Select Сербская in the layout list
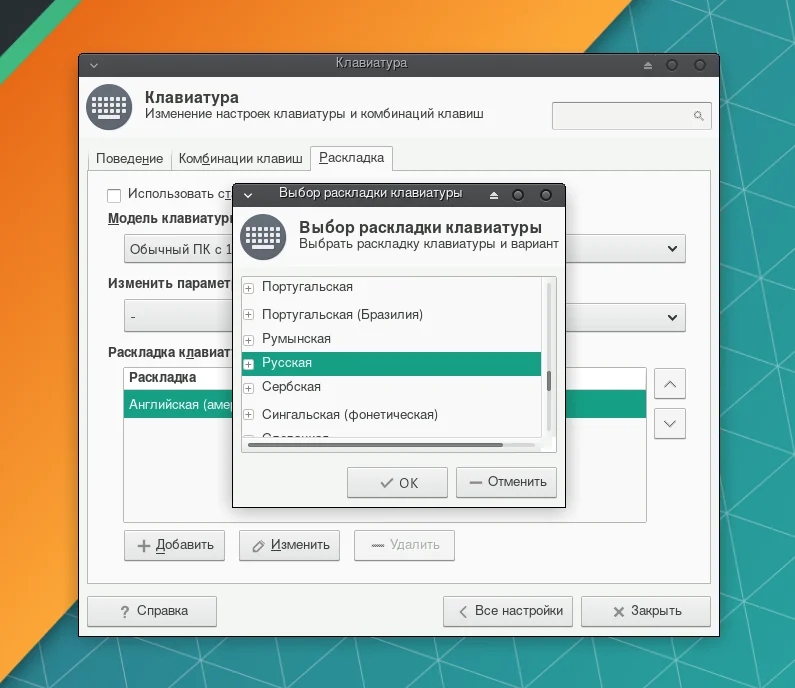 pyautogui.click(x=391, y=387)
